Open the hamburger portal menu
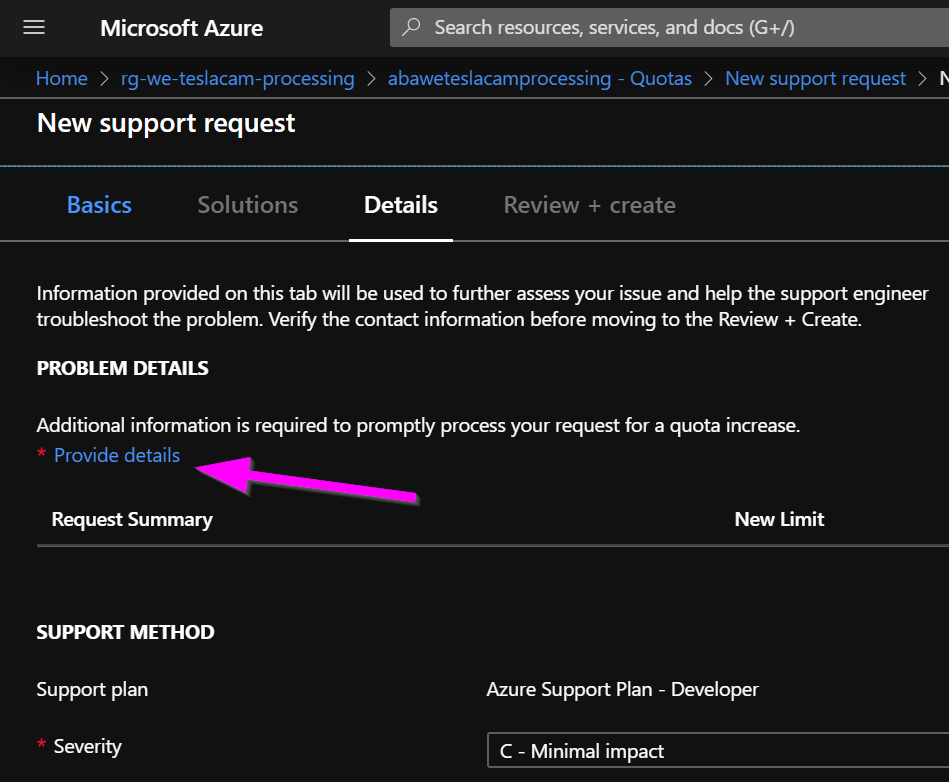This screenshot has width=949, height=782. (x=34, y=28)
